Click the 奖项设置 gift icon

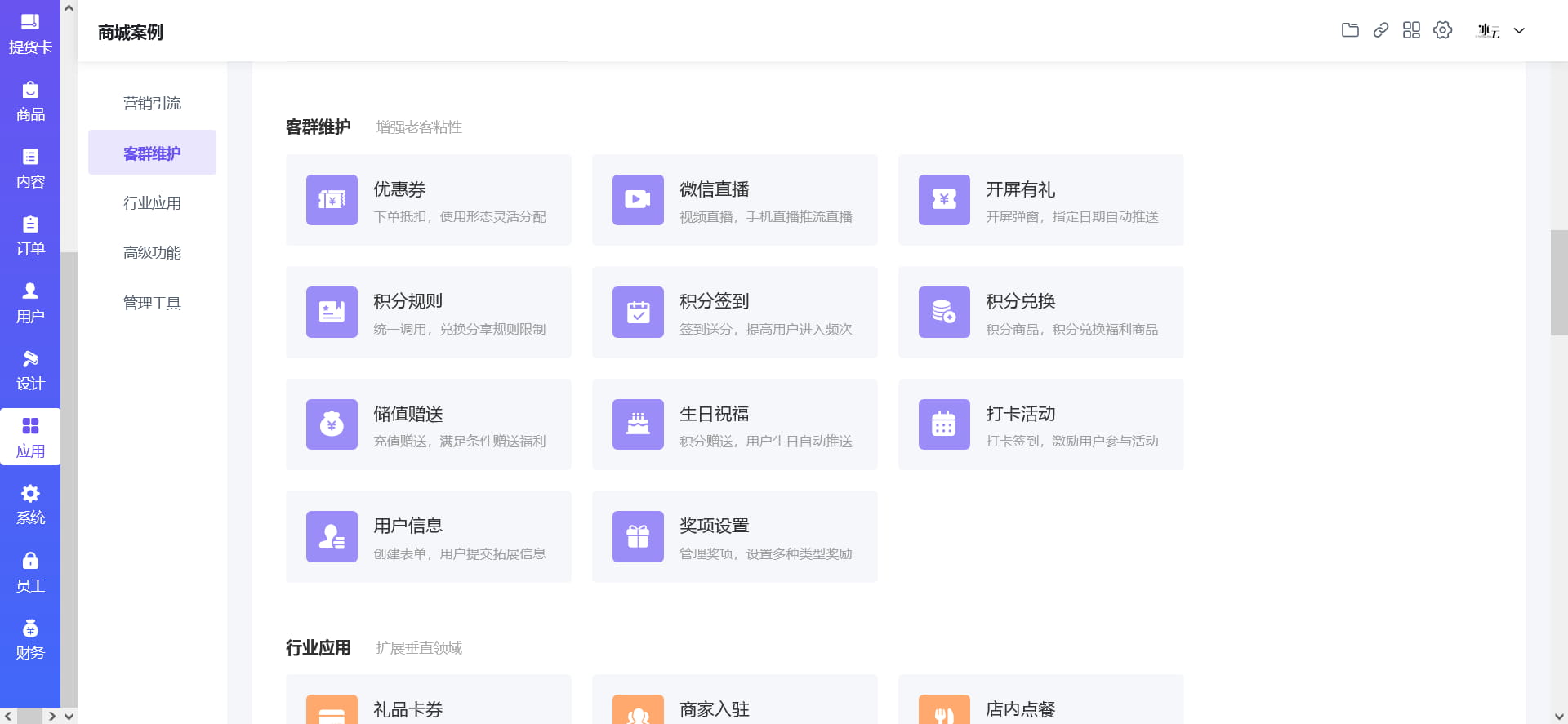point(638,536)
